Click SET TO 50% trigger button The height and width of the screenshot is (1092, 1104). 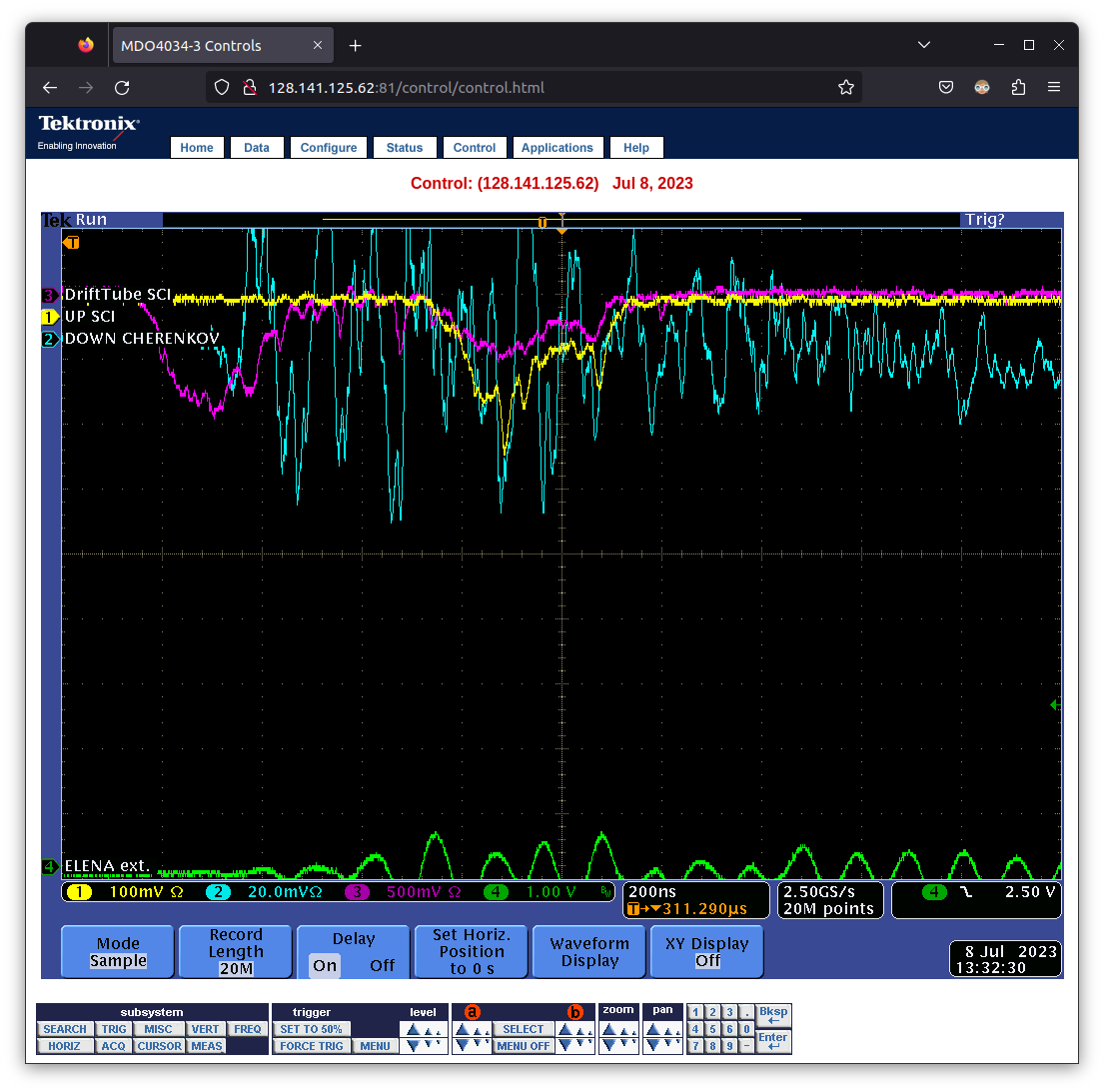click(311, 1029)
